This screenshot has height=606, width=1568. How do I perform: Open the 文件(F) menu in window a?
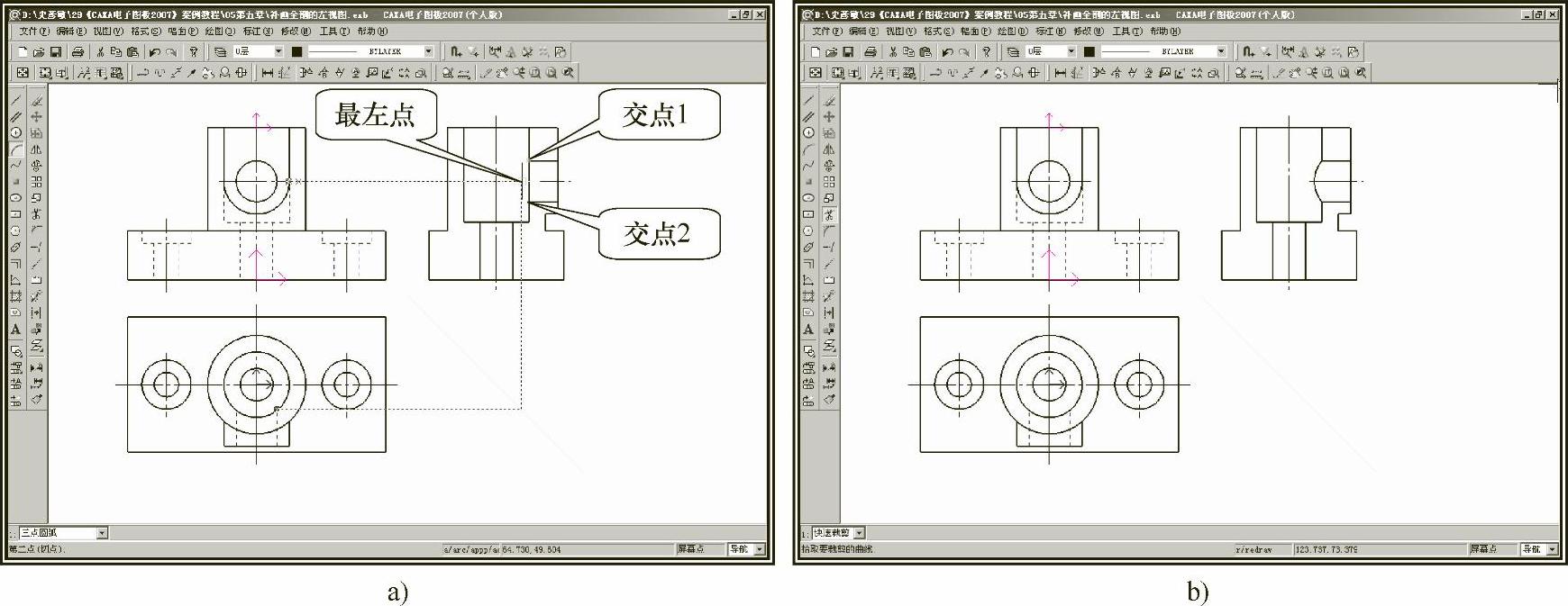34,32
